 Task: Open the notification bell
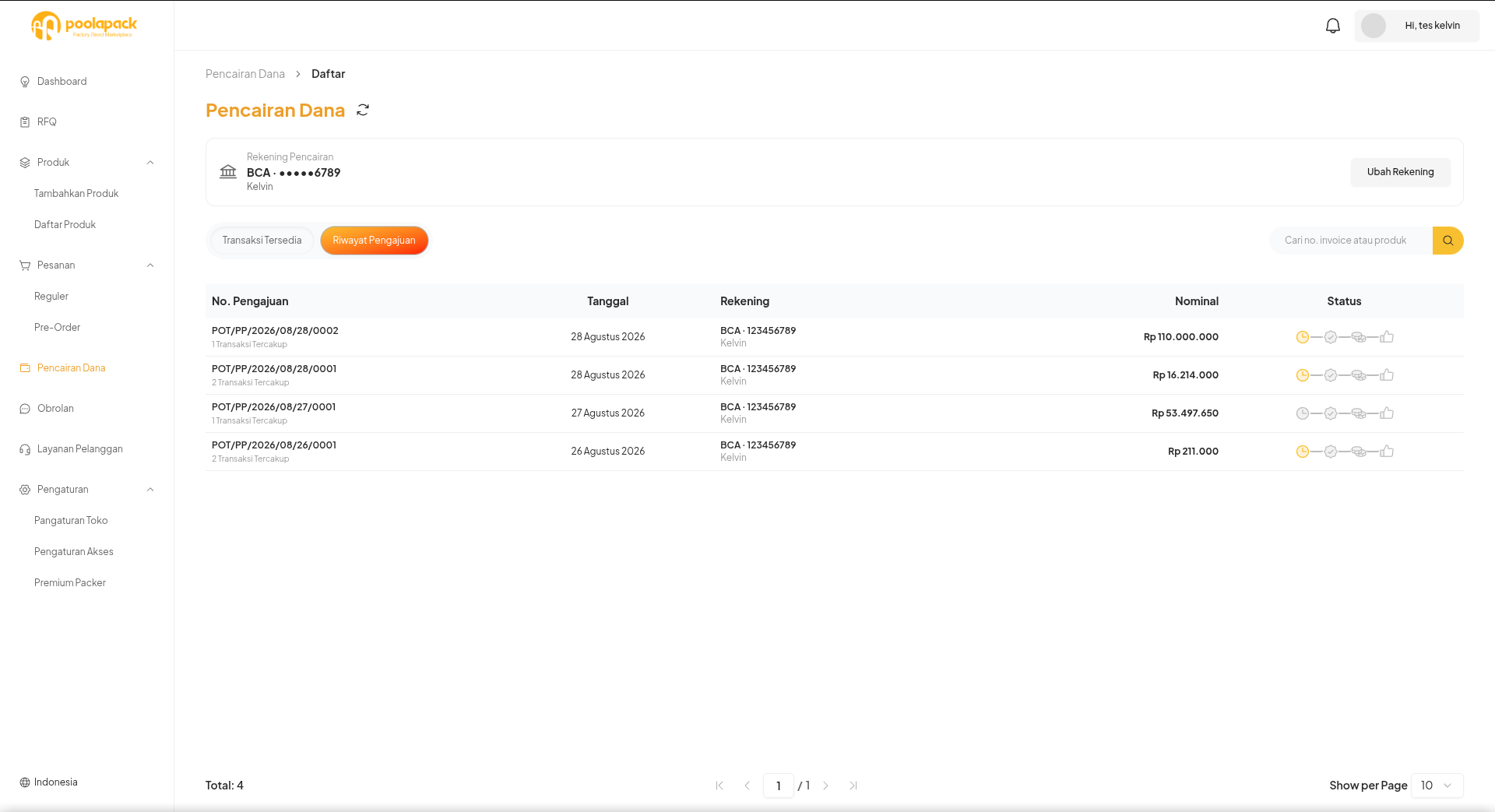[x=1333, y=26]
